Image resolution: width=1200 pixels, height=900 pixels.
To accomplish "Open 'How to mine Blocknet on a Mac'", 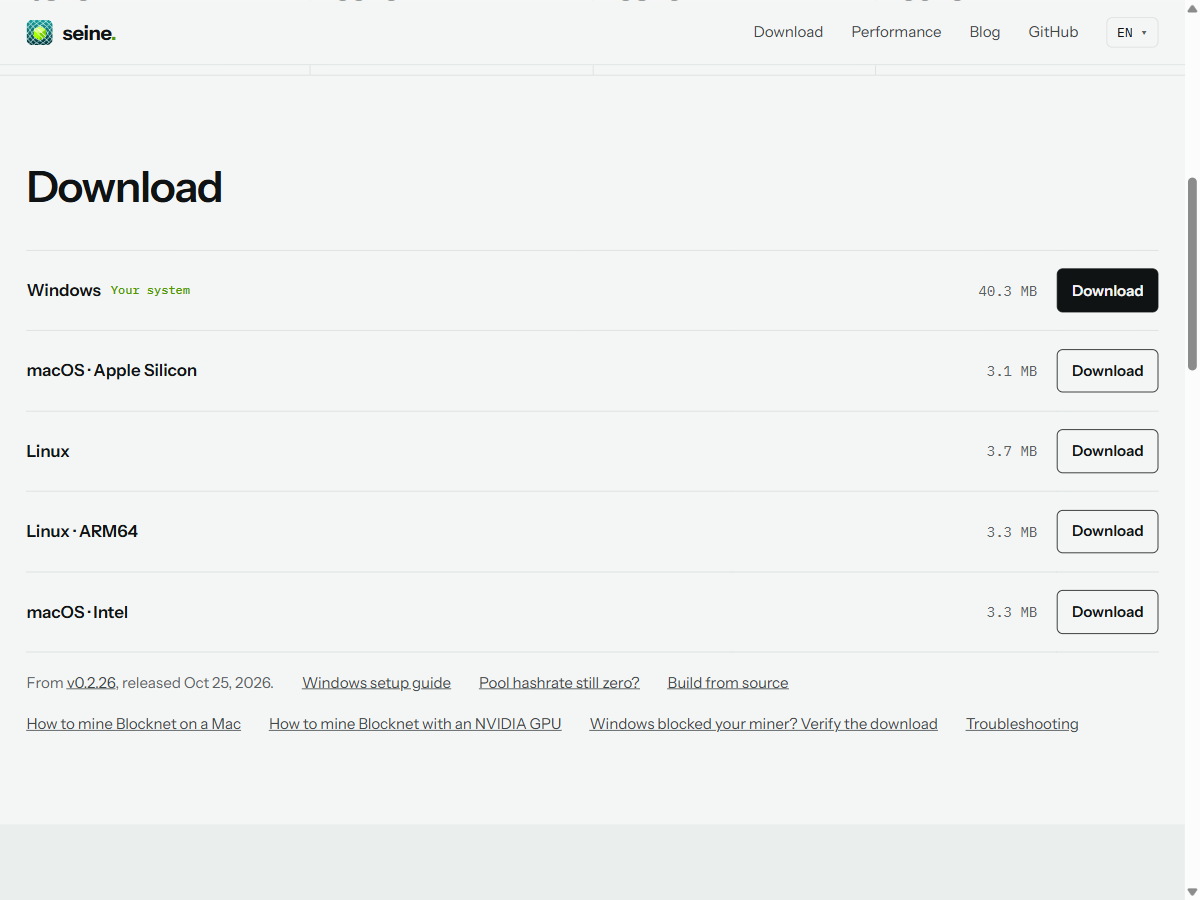I will pos(134,724).
